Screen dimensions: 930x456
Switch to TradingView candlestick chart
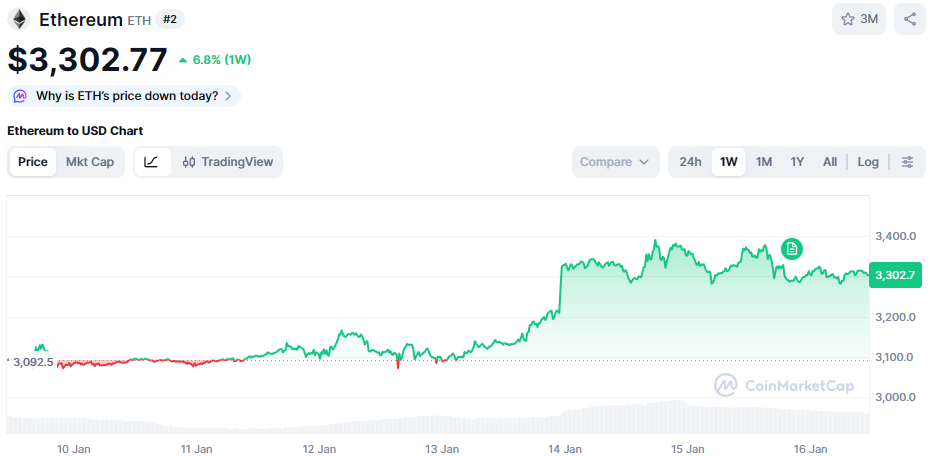click(228, 162)
